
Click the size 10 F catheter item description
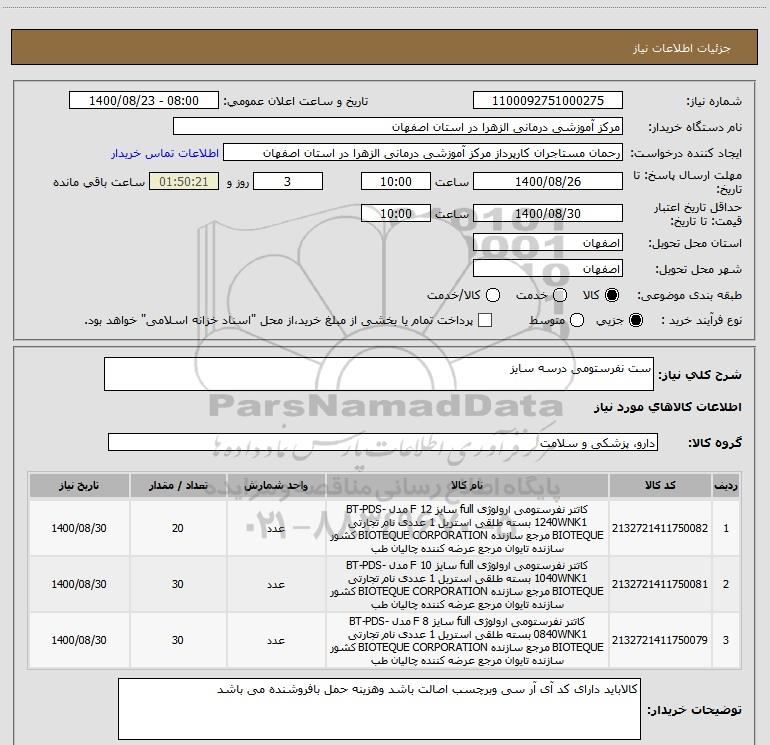pyautogui.click(x=467, y=584)
